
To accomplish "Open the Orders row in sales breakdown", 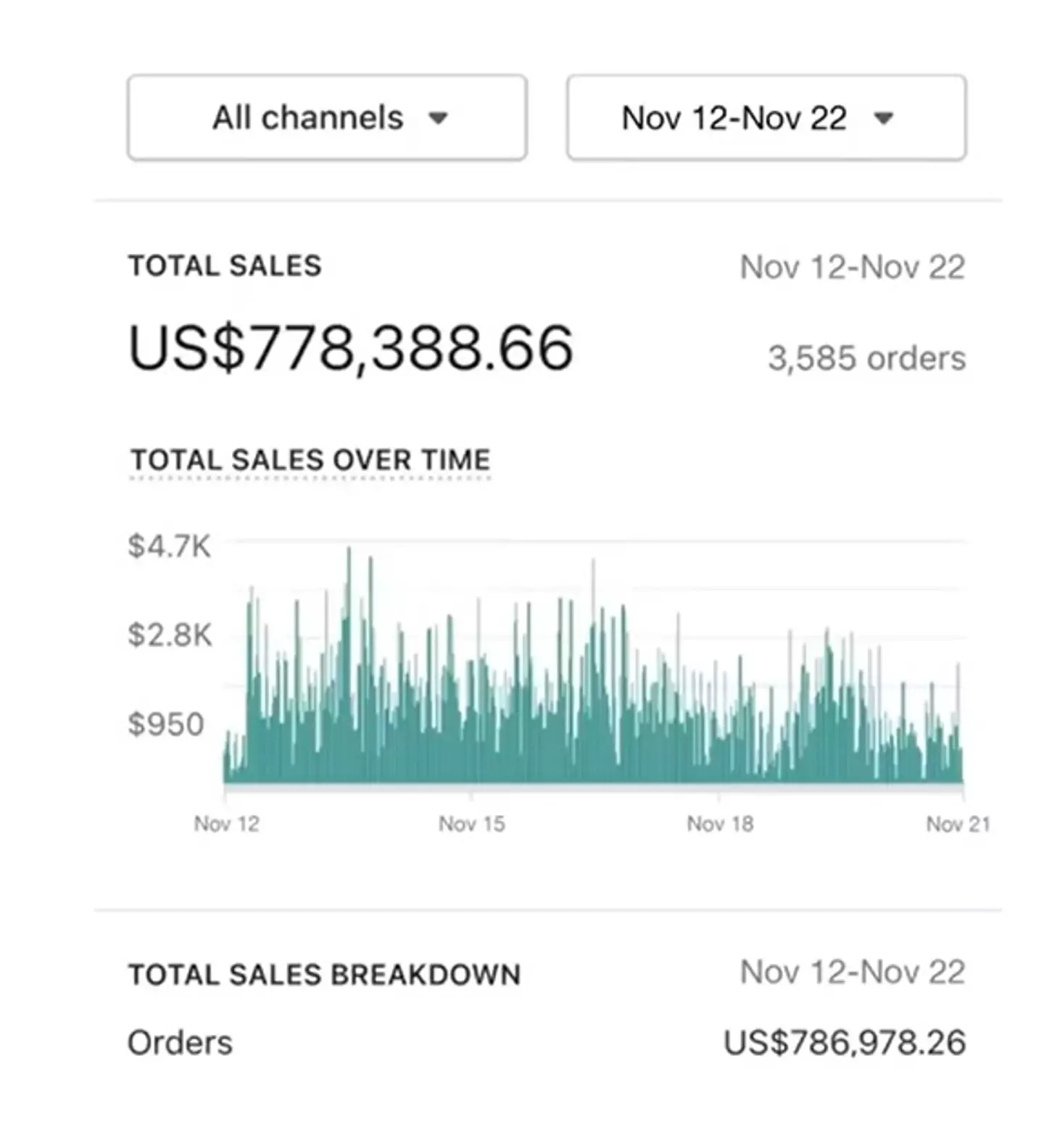I will pyautogui.click(x=180, y=1043).
